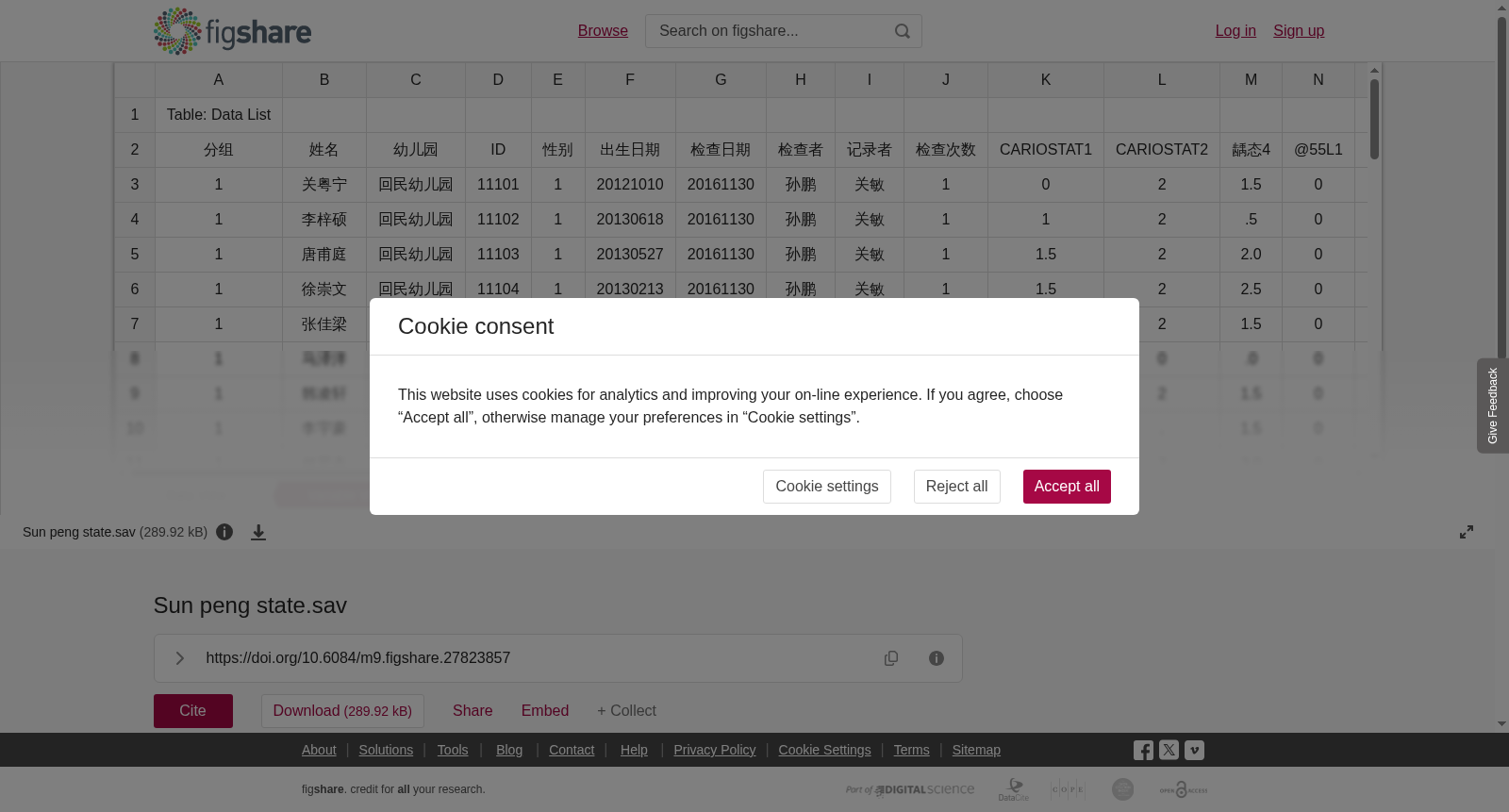Open Help footer link

coord(634,750)
